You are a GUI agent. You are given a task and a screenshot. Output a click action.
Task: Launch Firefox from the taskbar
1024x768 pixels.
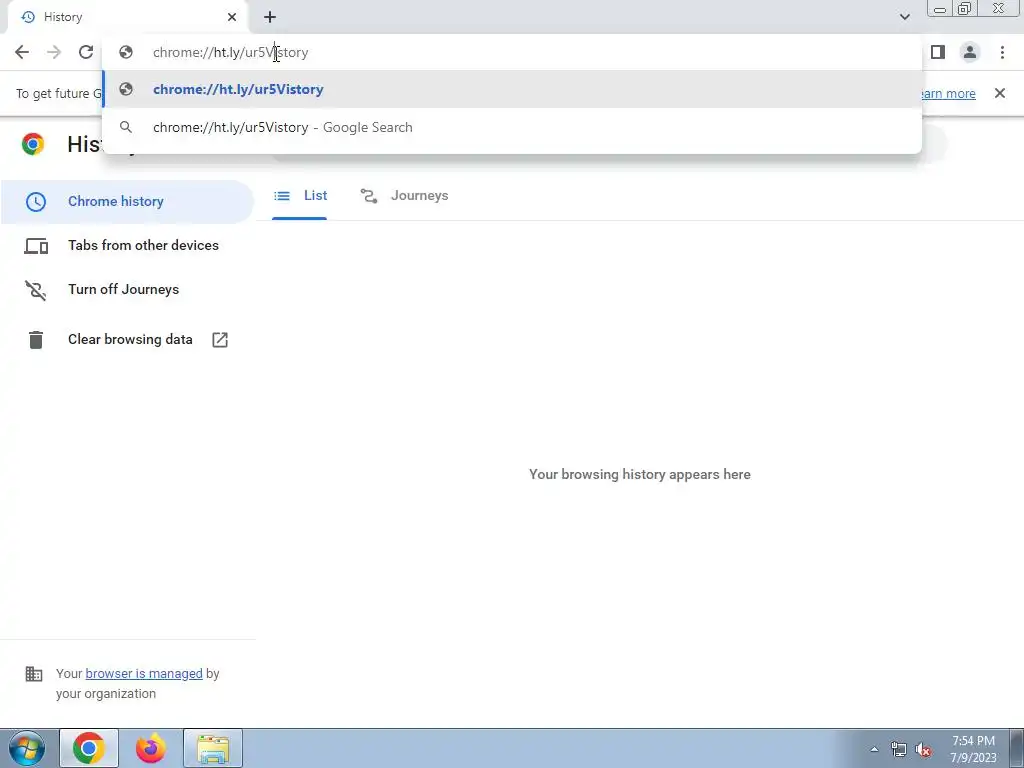tap(151, 748)
